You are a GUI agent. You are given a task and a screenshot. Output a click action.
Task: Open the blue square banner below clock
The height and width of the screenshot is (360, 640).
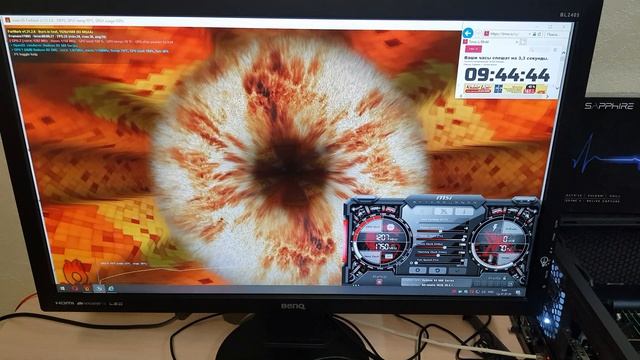[498, 89]
